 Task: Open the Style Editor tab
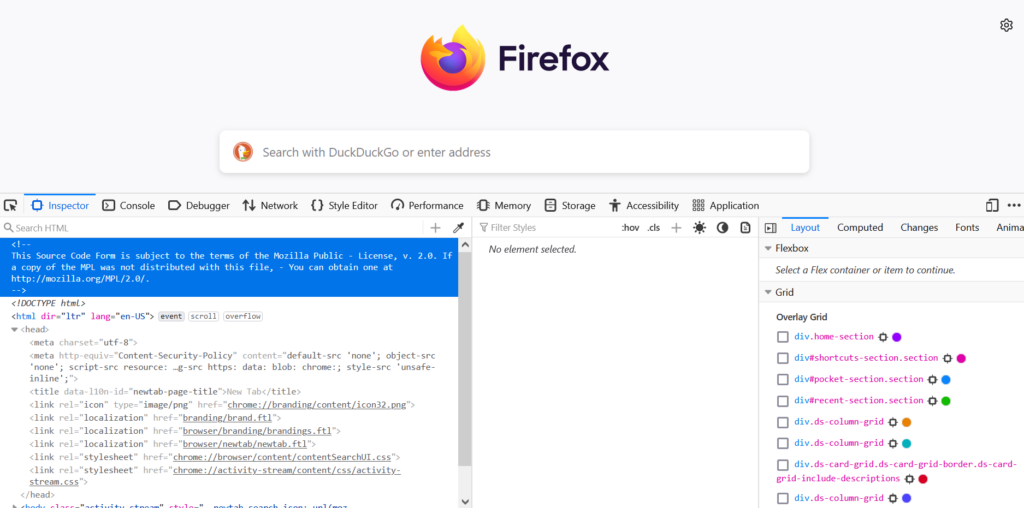344,206
